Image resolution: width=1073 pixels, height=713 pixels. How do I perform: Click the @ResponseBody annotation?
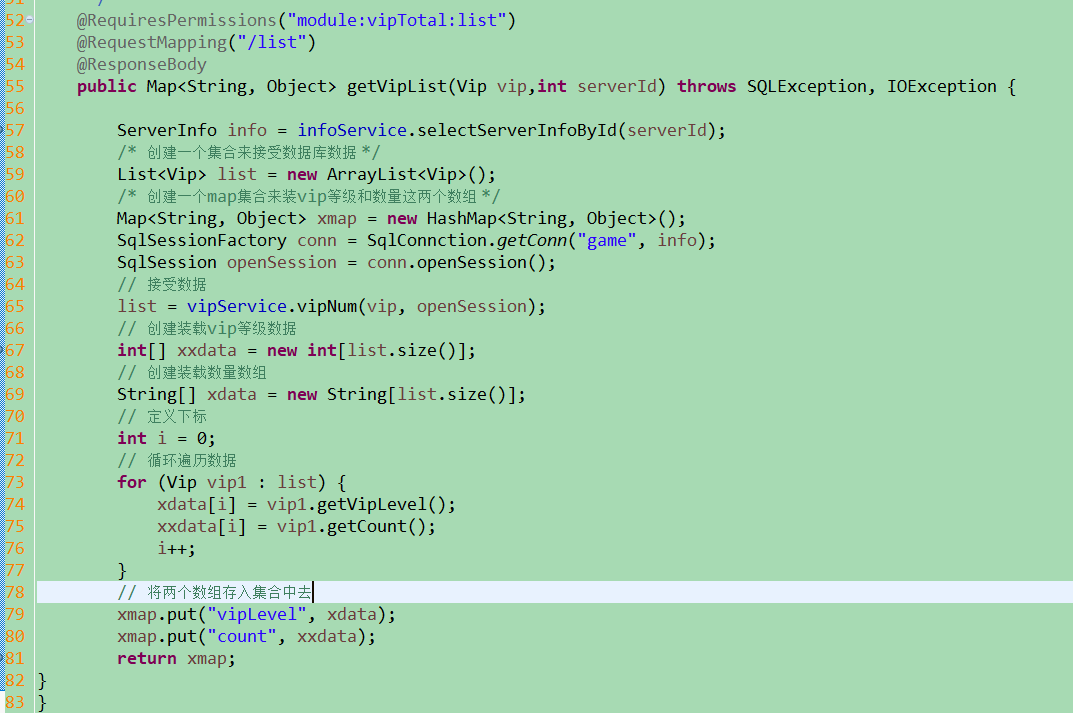point(142,64)
